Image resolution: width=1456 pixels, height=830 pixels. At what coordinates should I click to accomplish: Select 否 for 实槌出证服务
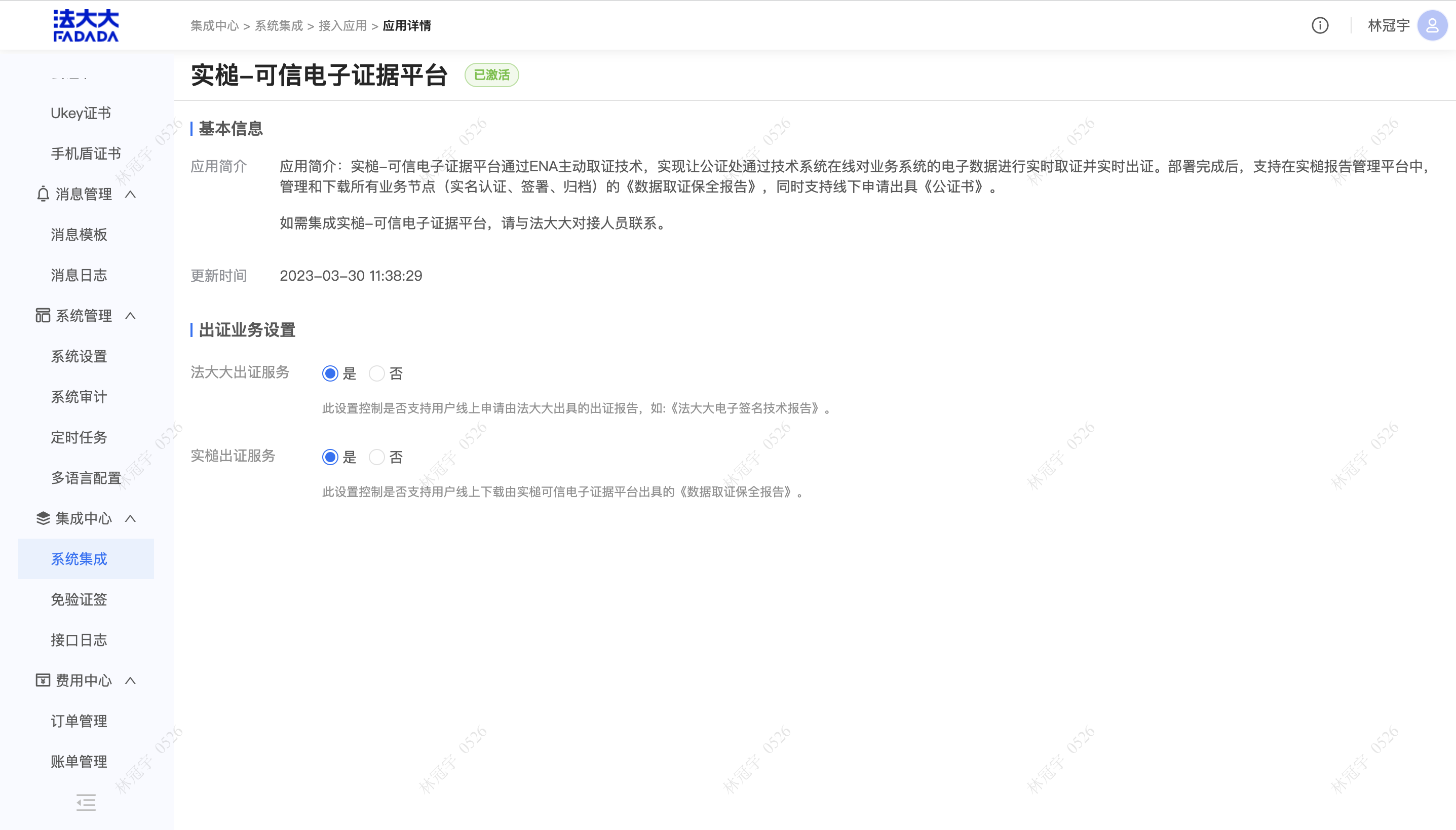[377, 457]
